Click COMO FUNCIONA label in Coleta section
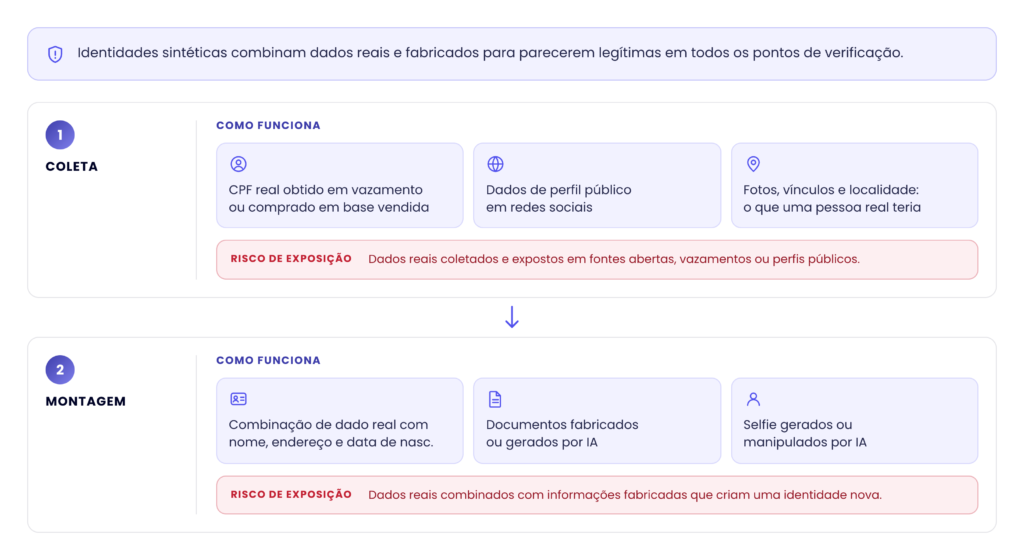 268,125
